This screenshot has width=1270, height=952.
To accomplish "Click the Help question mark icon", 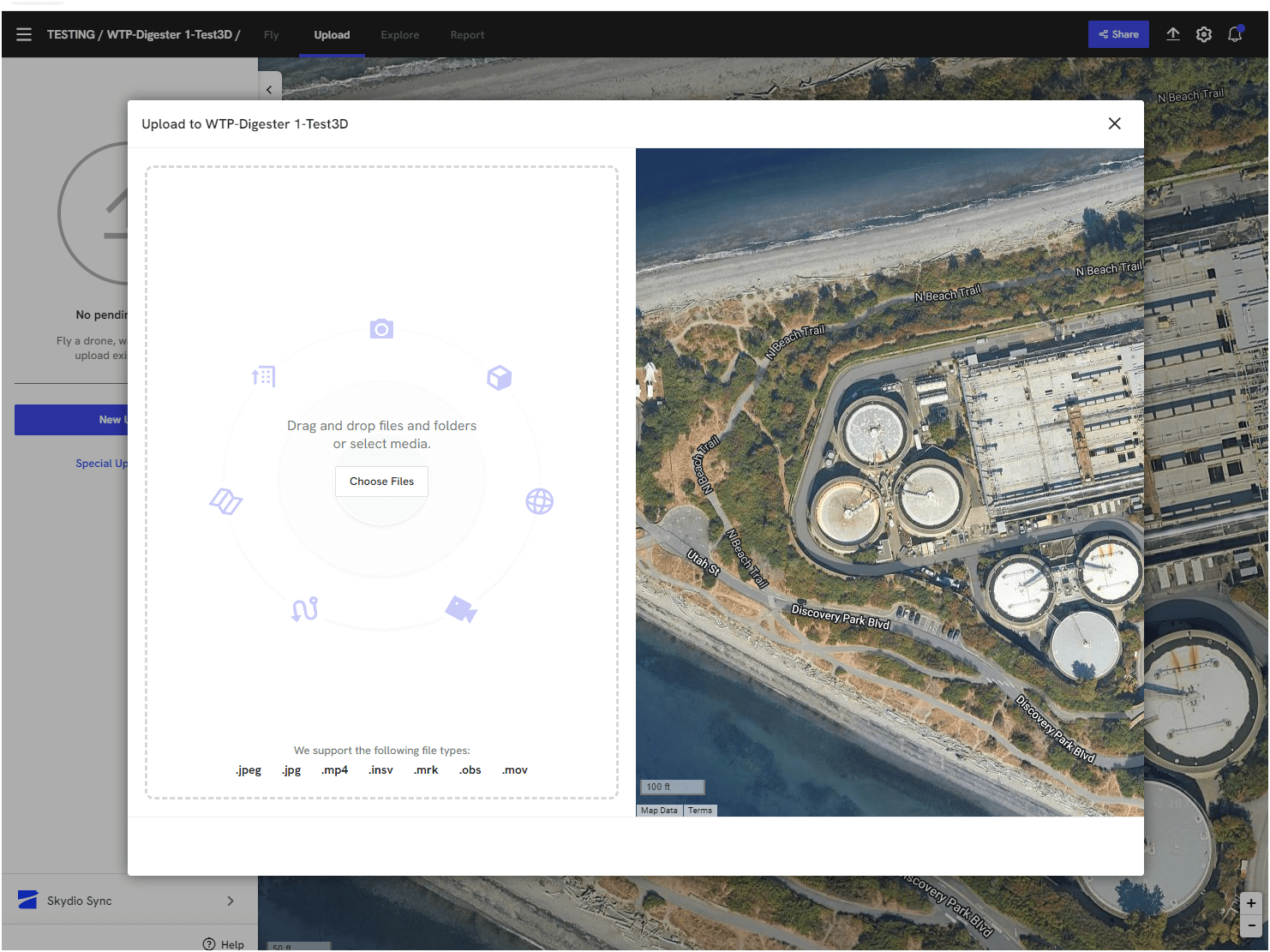I will [209, 944].
